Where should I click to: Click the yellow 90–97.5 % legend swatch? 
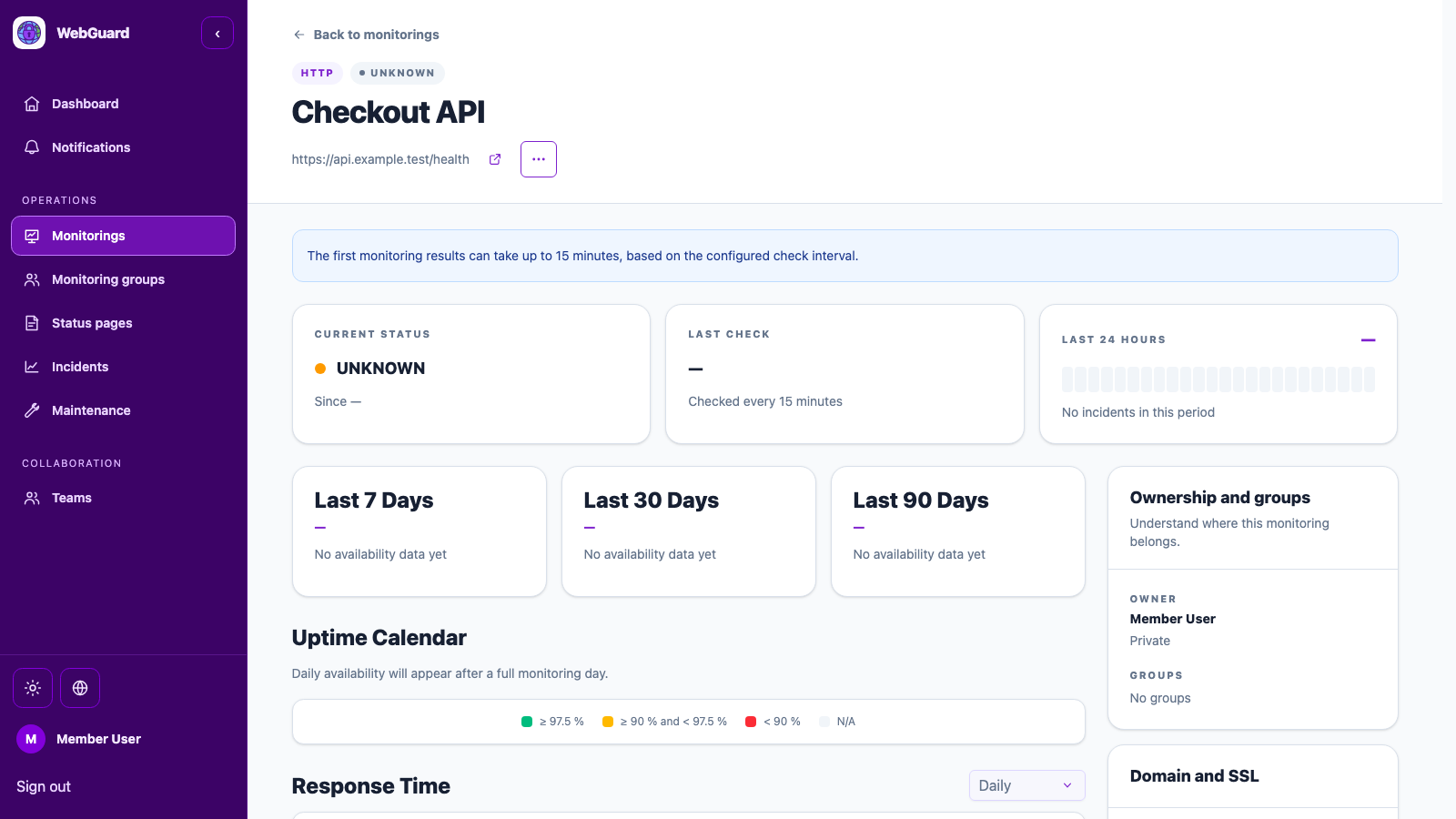608,722
